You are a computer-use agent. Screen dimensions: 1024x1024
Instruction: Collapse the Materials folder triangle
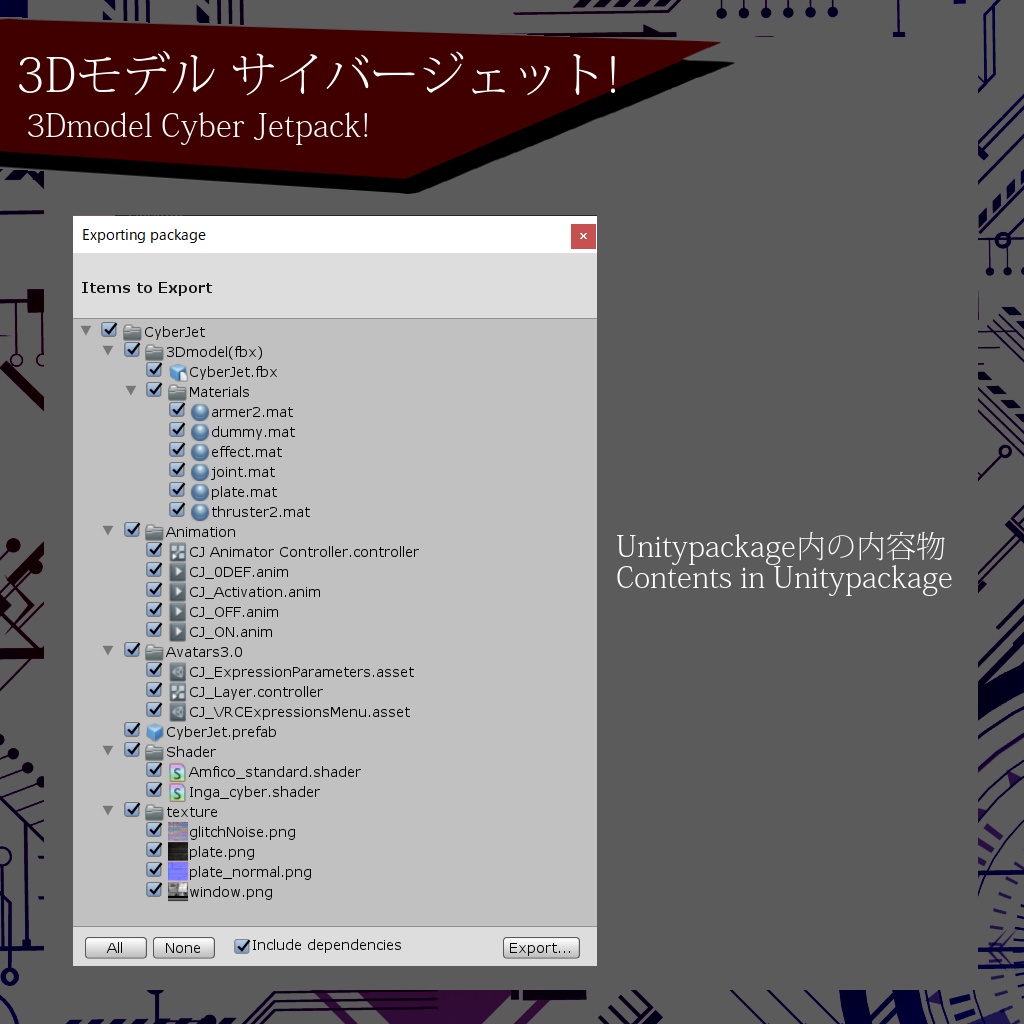point(131,389)
